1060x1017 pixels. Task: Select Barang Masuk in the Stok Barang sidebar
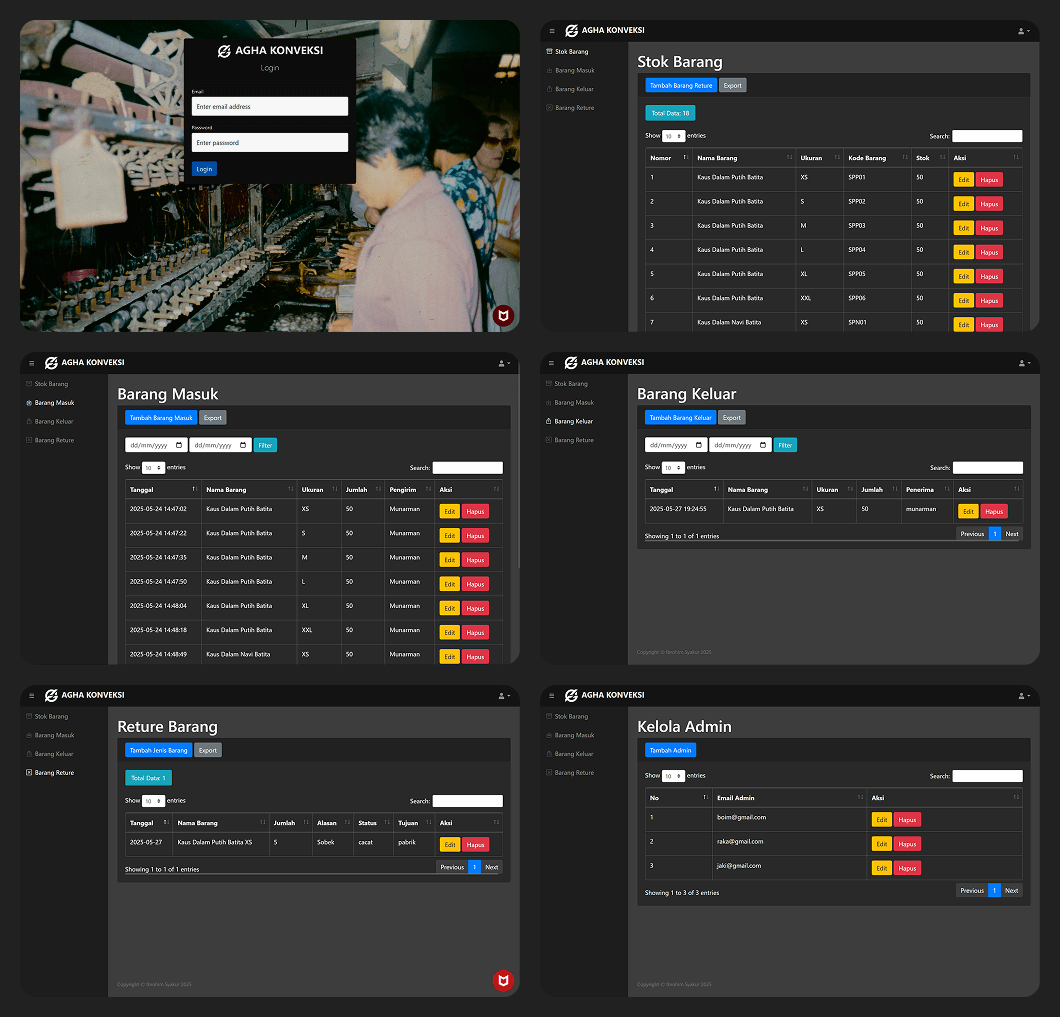coord(575,70)
